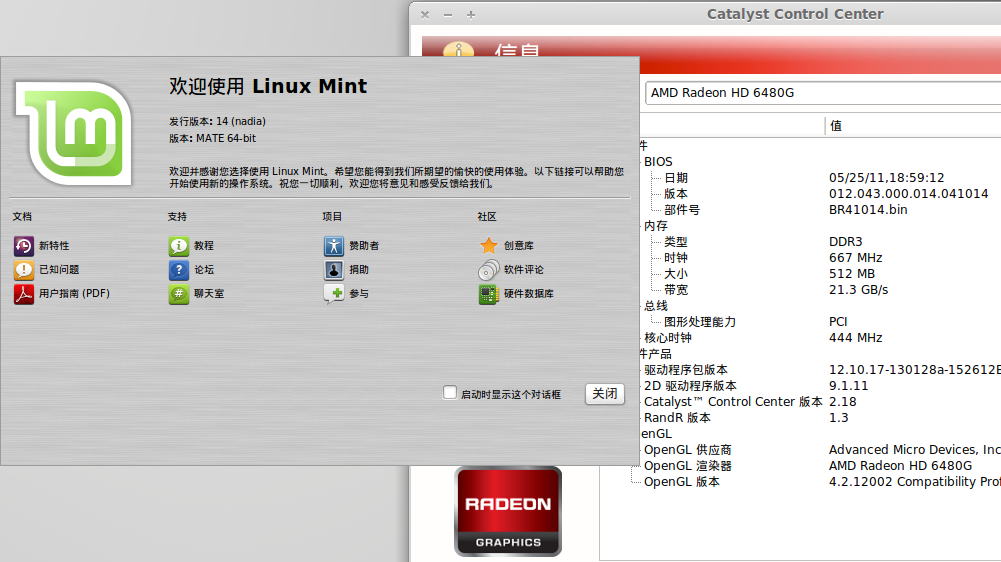
Task: Open the 参与 link text
Action: click(359, 293)
